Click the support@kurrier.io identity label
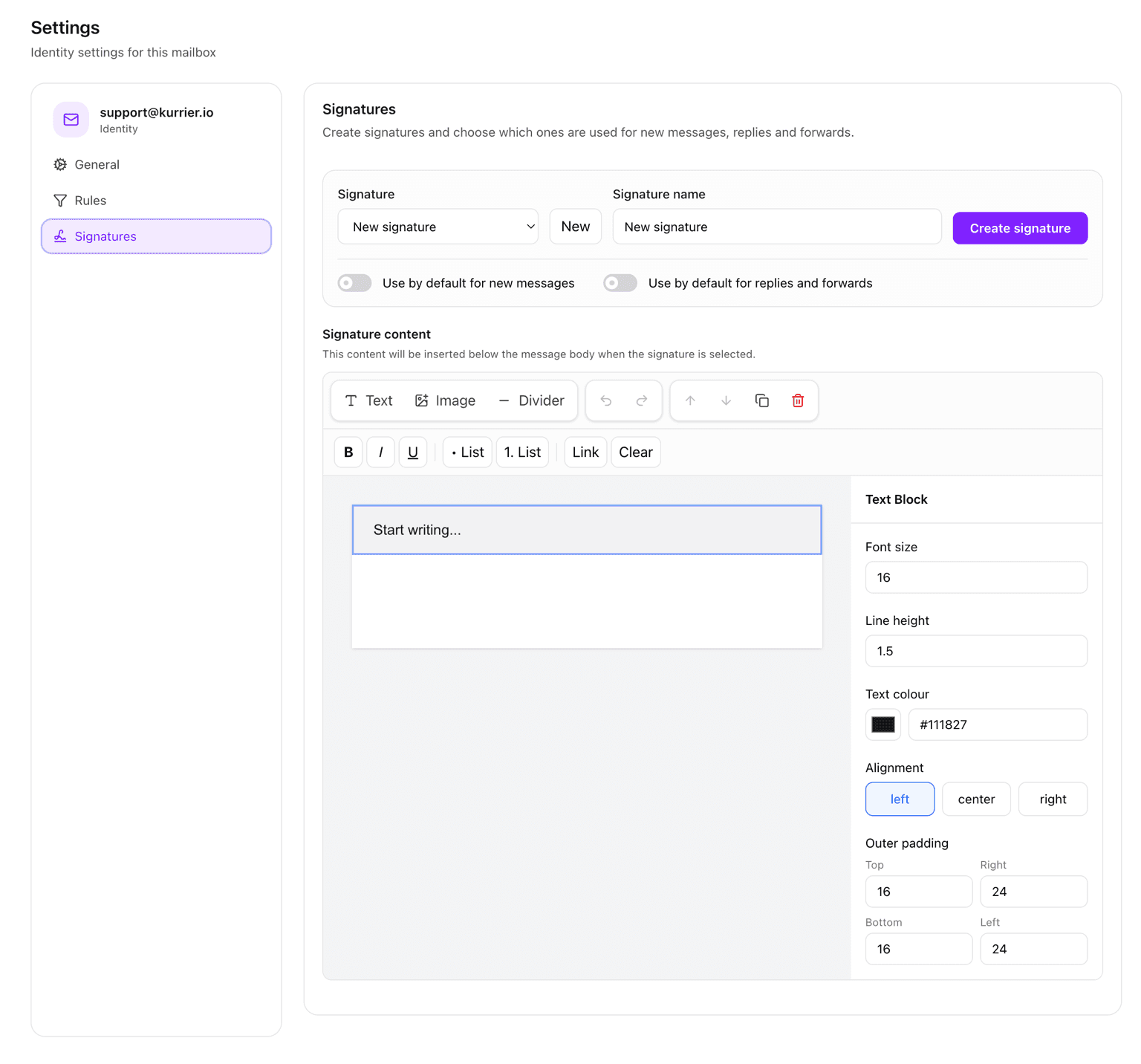 click(157, 112)
